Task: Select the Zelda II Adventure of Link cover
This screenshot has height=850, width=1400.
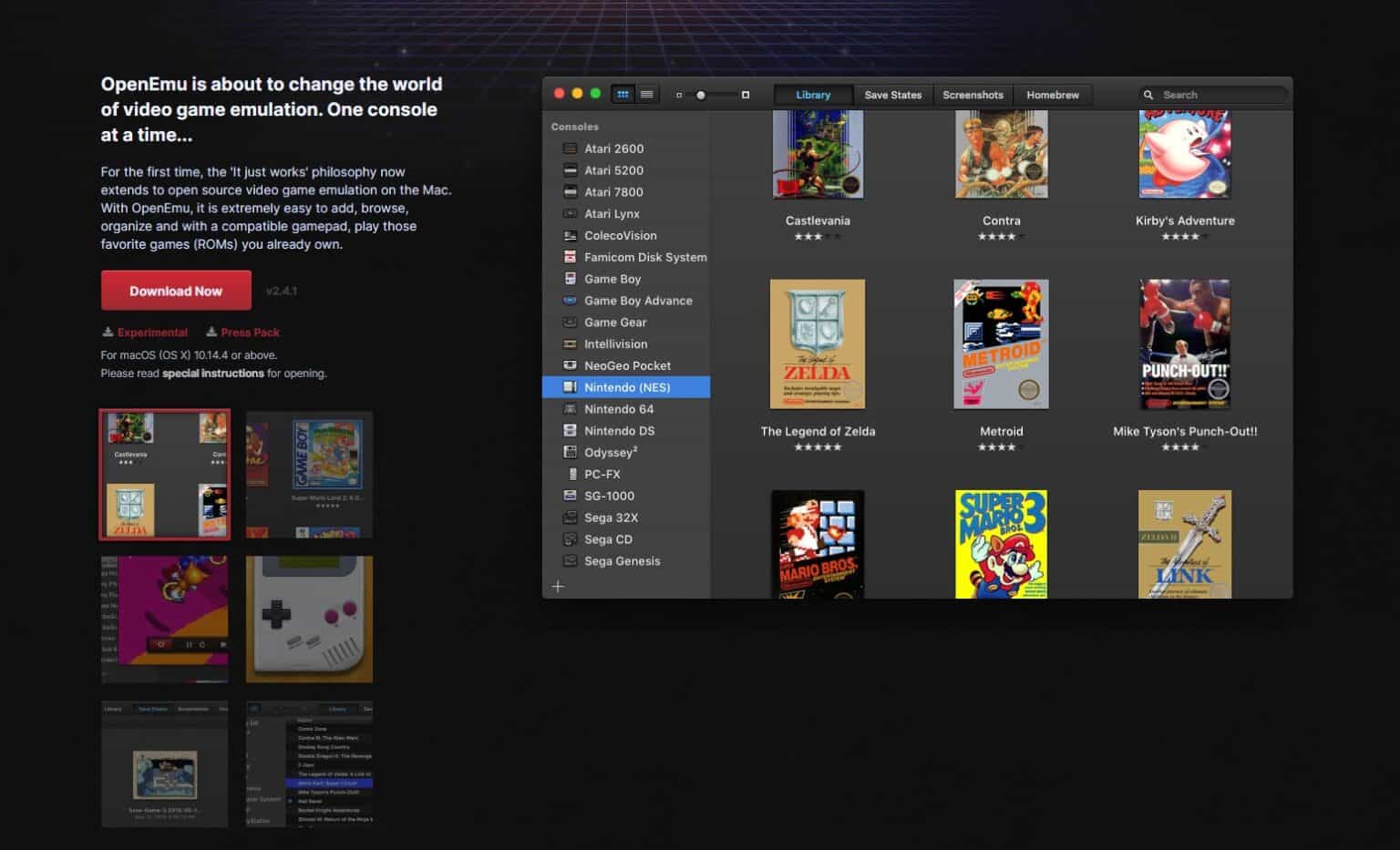Action: 1185,544
